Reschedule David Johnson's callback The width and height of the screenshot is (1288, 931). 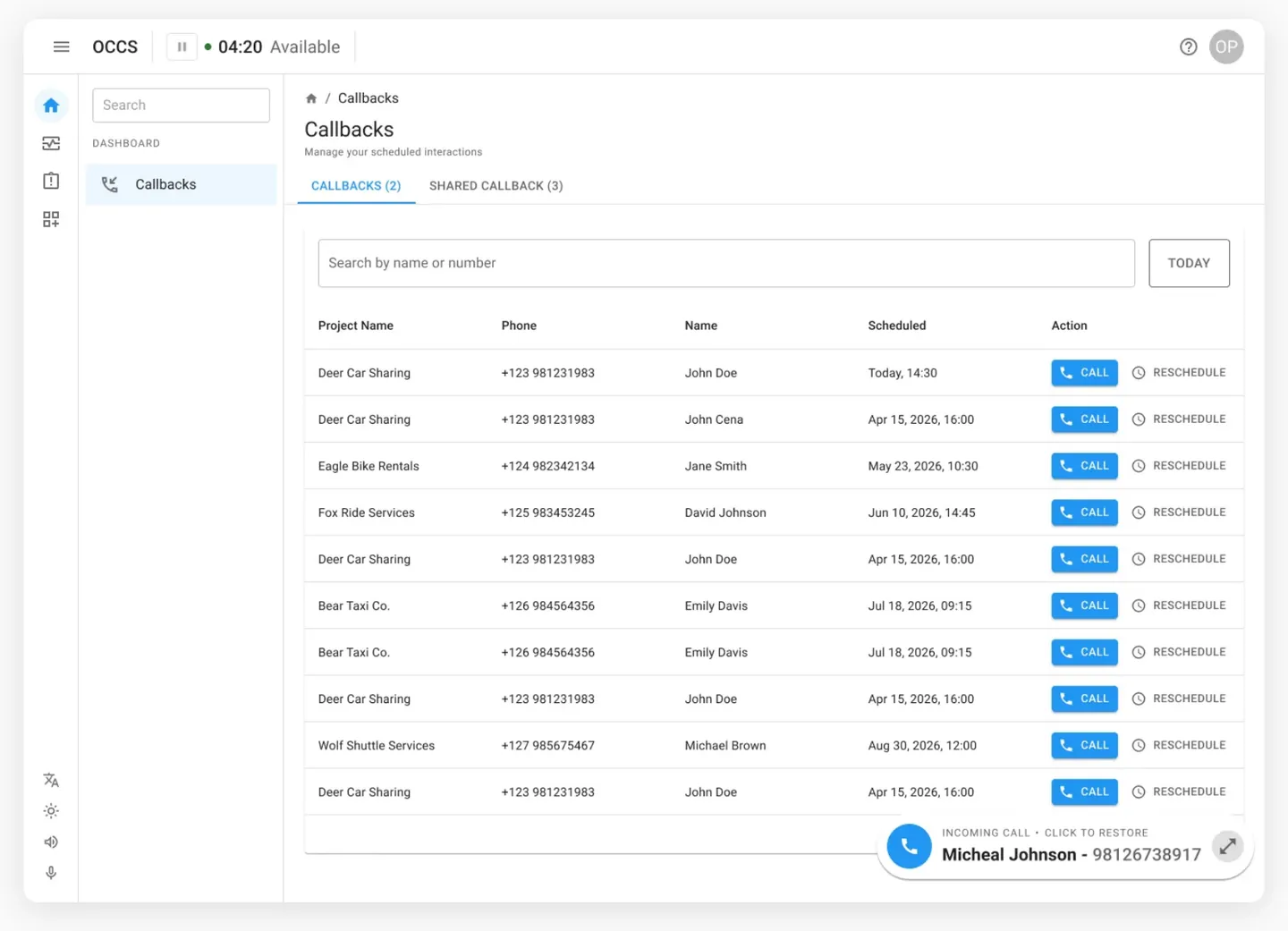pyautogui.click(x=1179, y=512)
